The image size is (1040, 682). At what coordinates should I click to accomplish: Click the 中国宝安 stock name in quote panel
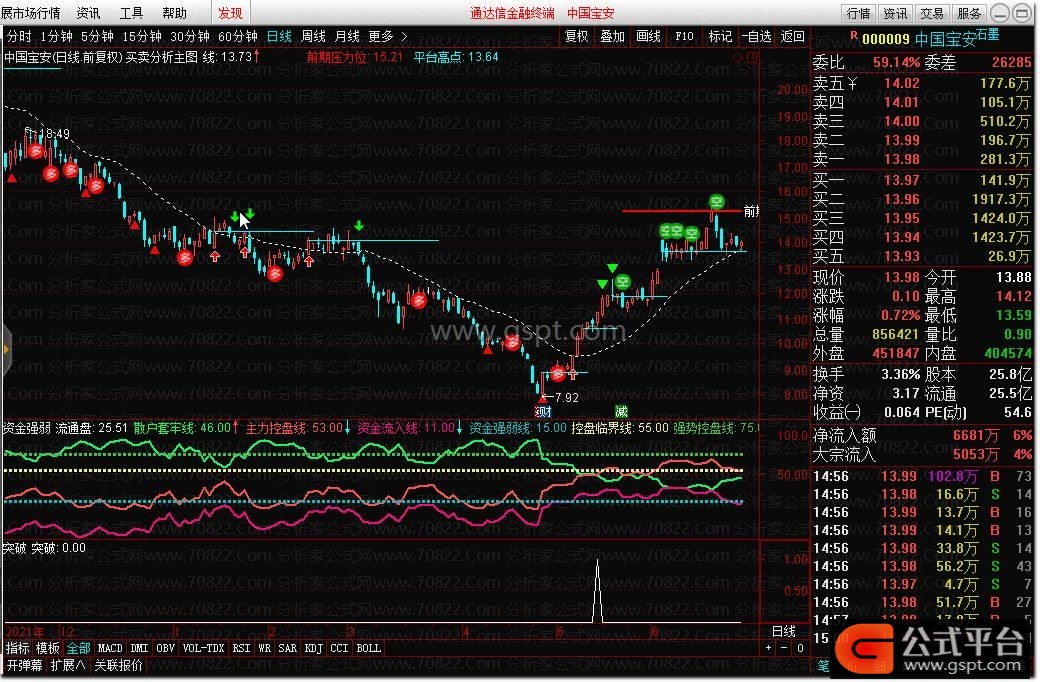point(945,39)
